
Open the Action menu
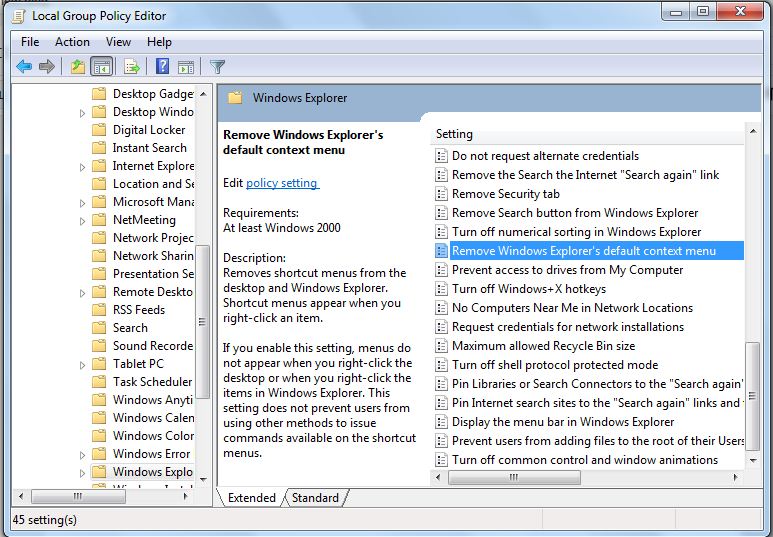(72, 42)
